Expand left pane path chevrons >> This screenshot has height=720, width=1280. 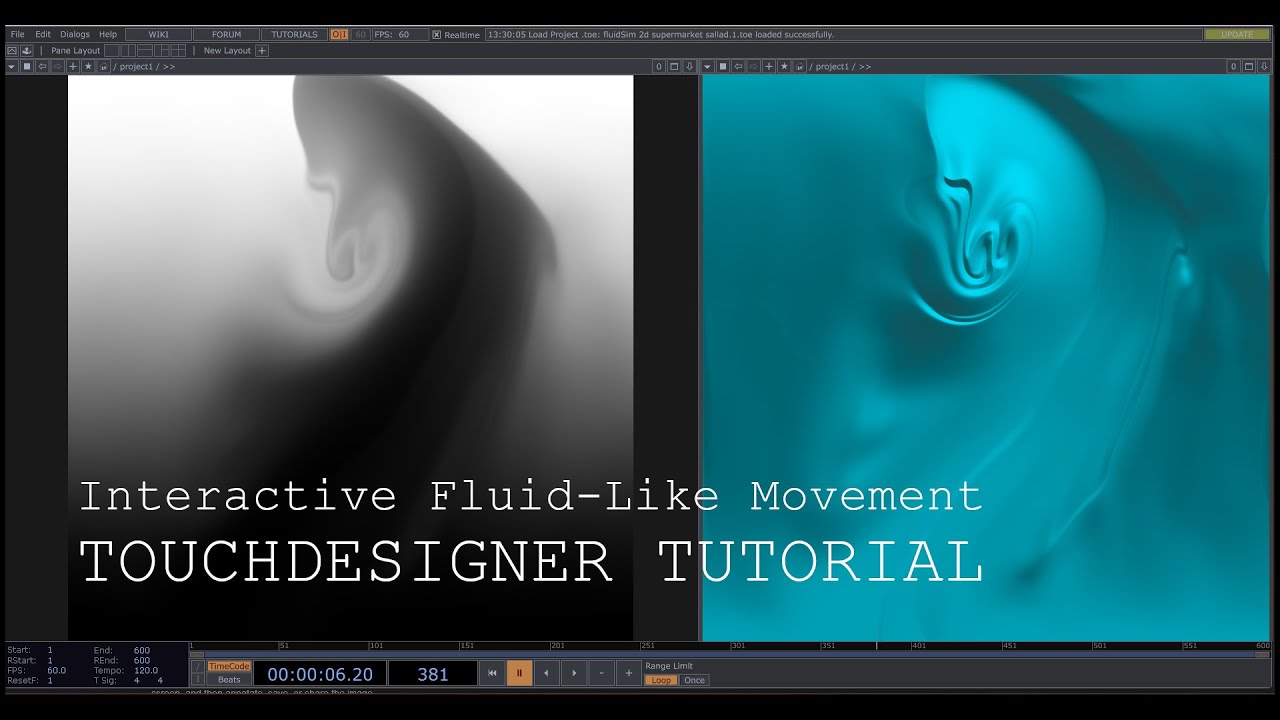click(169, 67)
